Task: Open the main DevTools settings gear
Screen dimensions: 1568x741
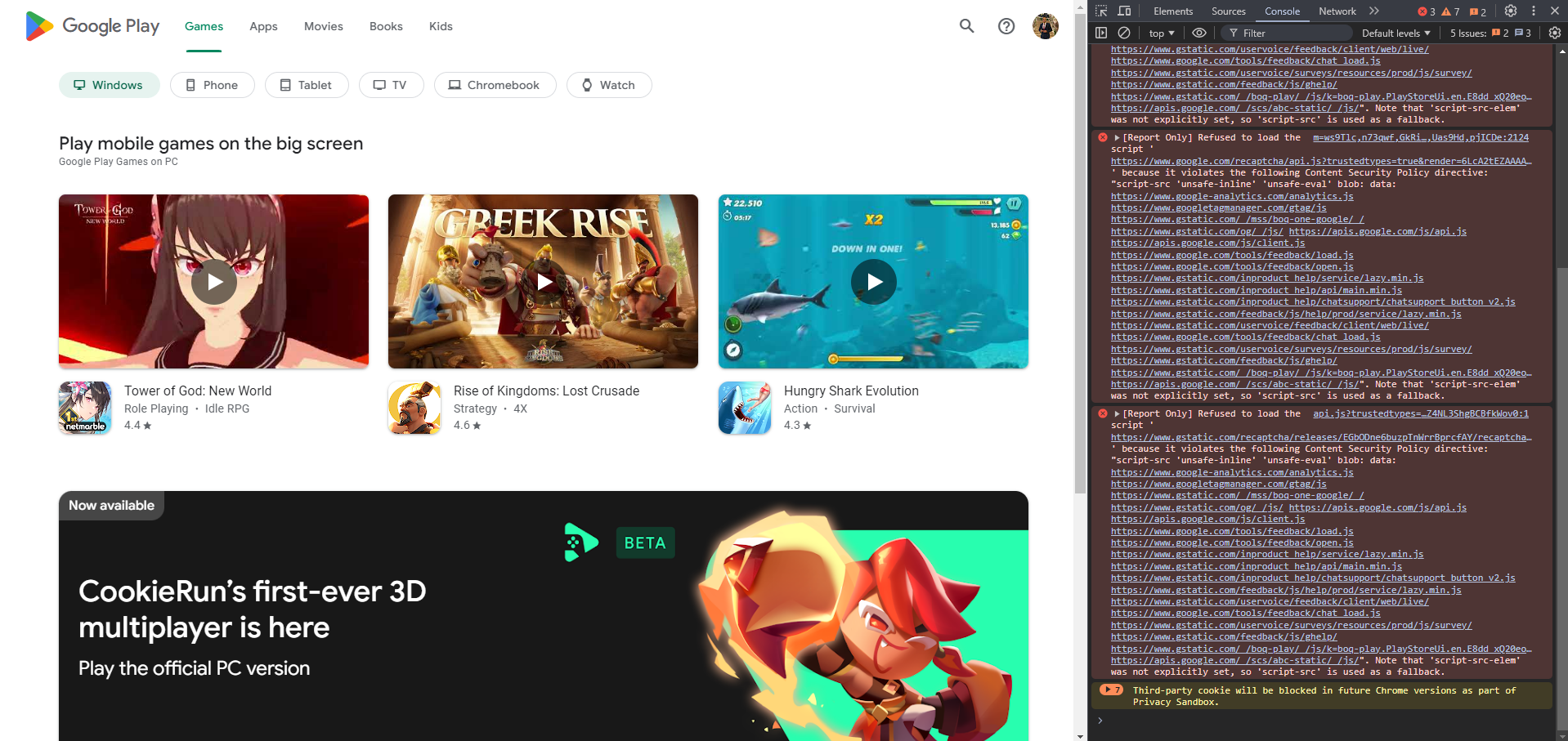Action: pyautogui.click(x=1511, y=11)
